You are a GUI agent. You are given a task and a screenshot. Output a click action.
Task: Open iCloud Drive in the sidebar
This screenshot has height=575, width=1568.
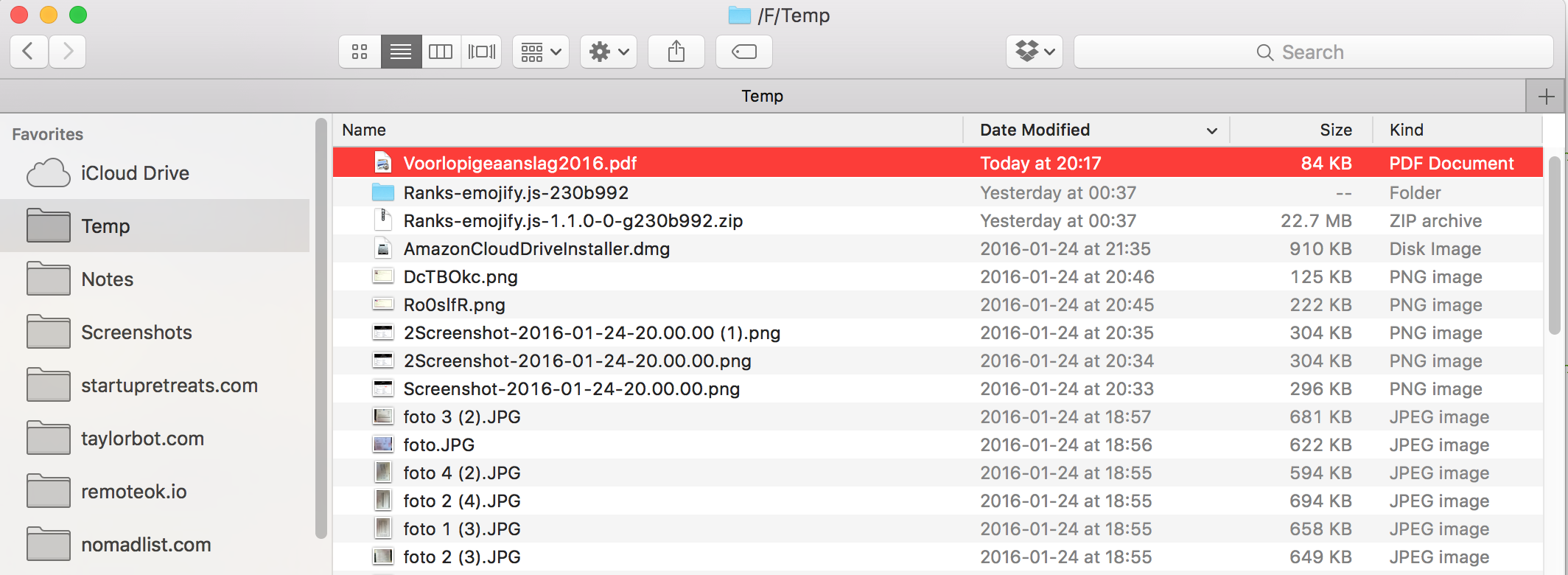click(155, 173)
